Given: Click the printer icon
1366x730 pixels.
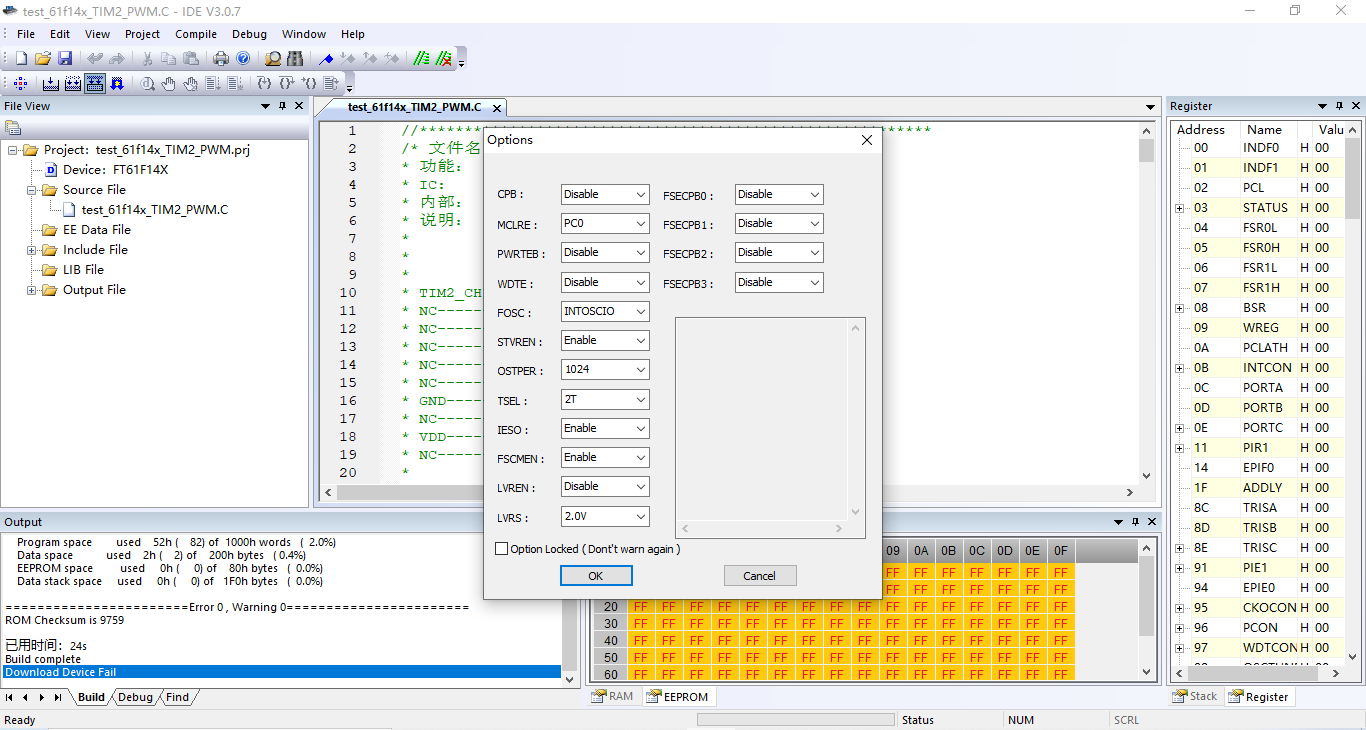Looking at the screenshot, I should [221, 59].
